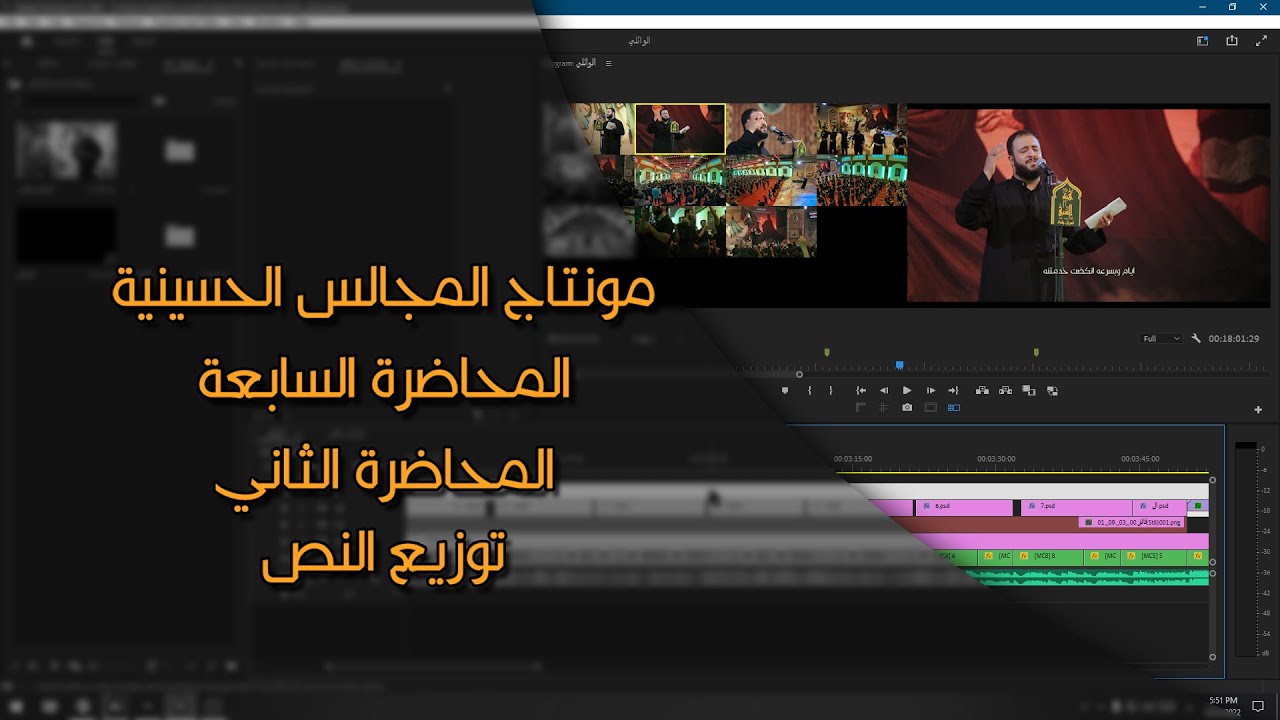
Task: Toggle the rectangle icon beside Export Frame
Action: tap(931, 408)
